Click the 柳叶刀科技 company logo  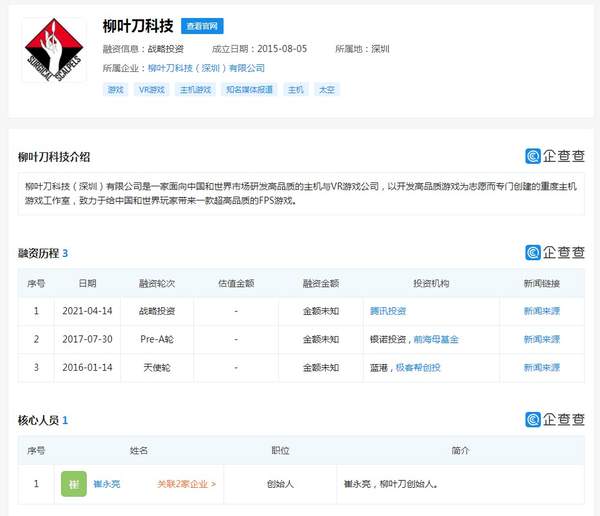point(54,50)
